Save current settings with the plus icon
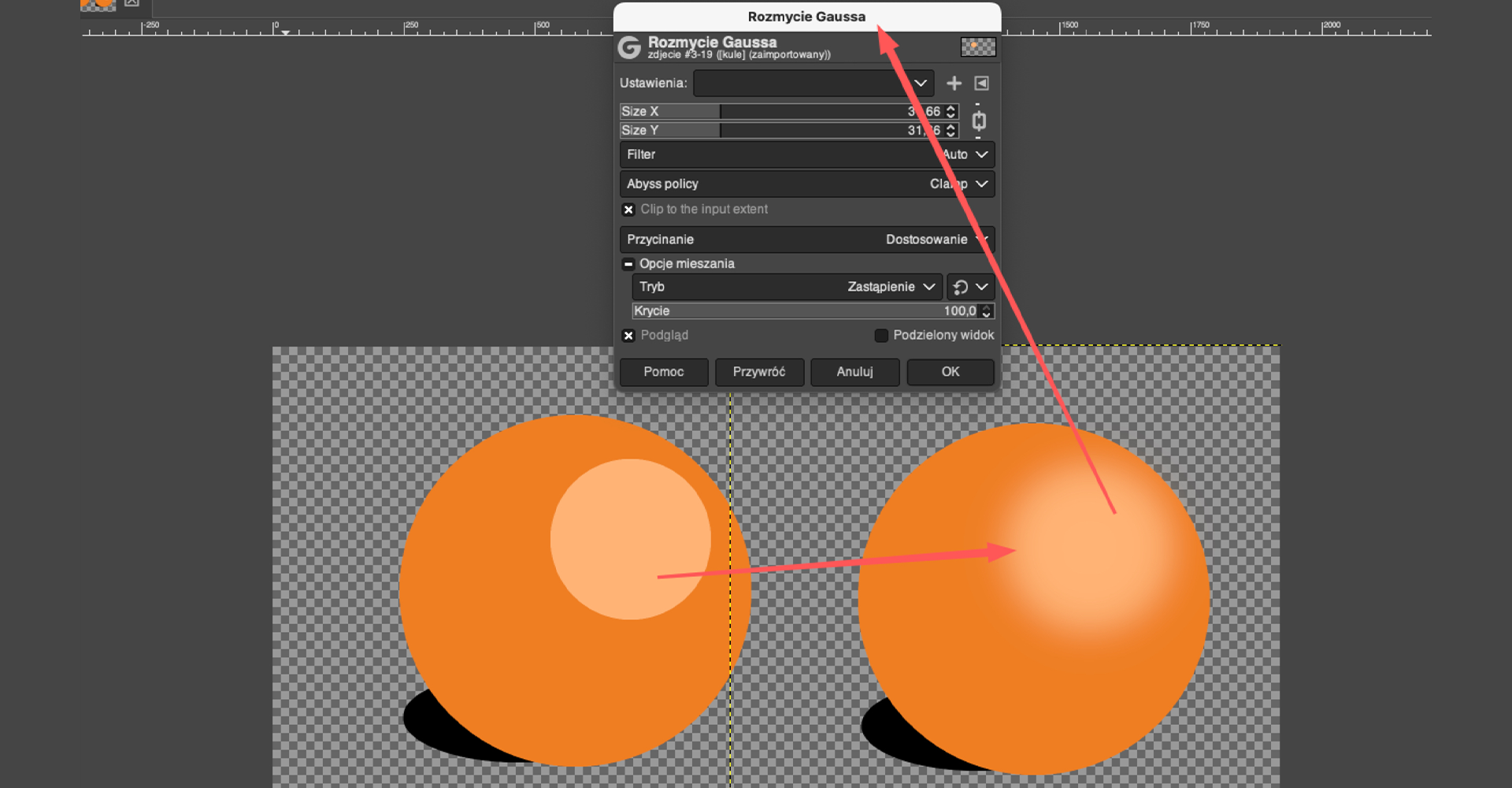The width and height of the screenshot is (1512, 788). 954,84
